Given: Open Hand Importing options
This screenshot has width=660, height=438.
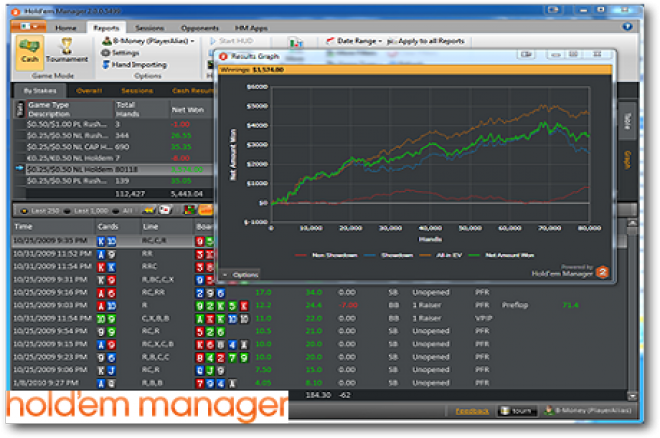Looking at the screenshot, I should [x=135, y=64].
